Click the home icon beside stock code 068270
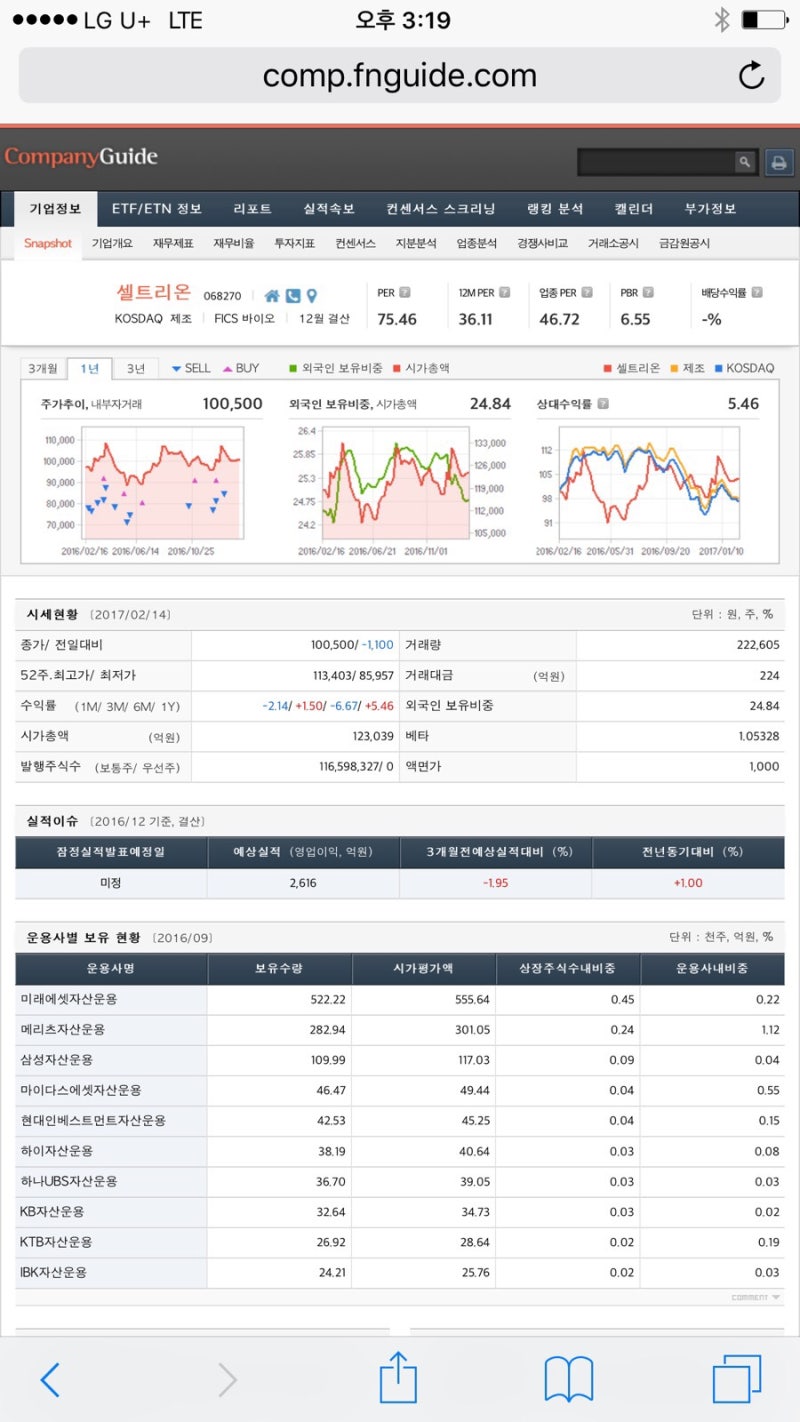The image size is (800, 1422). (272, 297)
